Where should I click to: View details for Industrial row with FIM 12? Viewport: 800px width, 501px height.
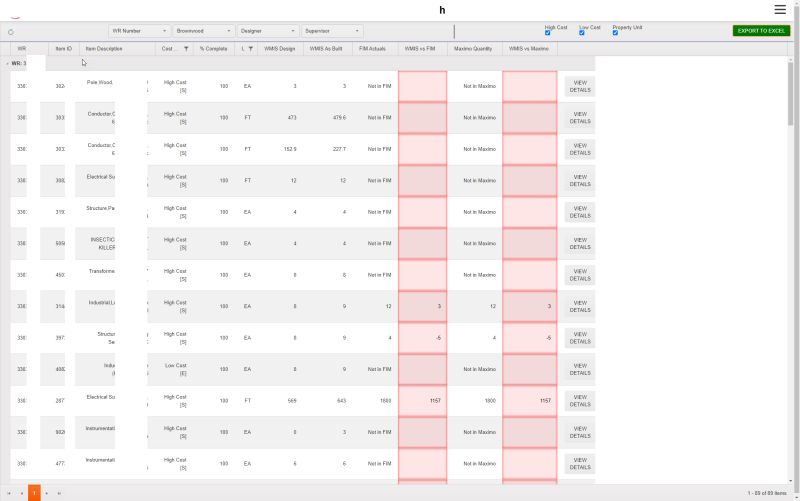[580, 307]
